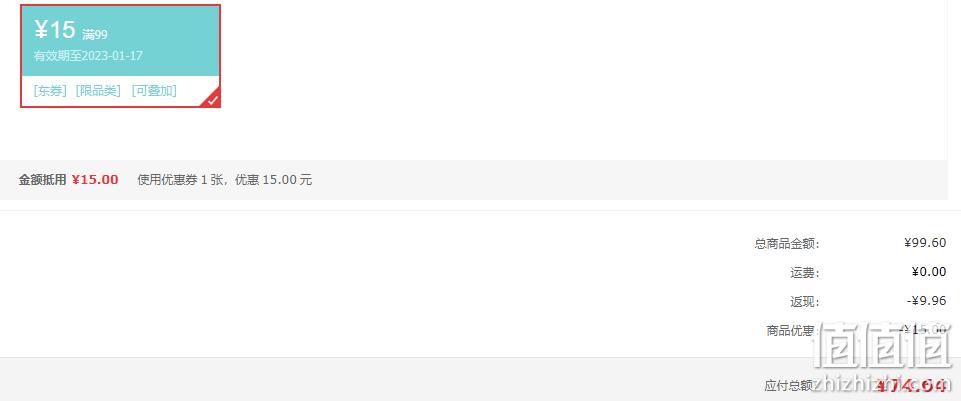The height and width of the screenshot is (401, 961).
Task: Click the 金额抵用 label
Action: click(x=42, y=180)
